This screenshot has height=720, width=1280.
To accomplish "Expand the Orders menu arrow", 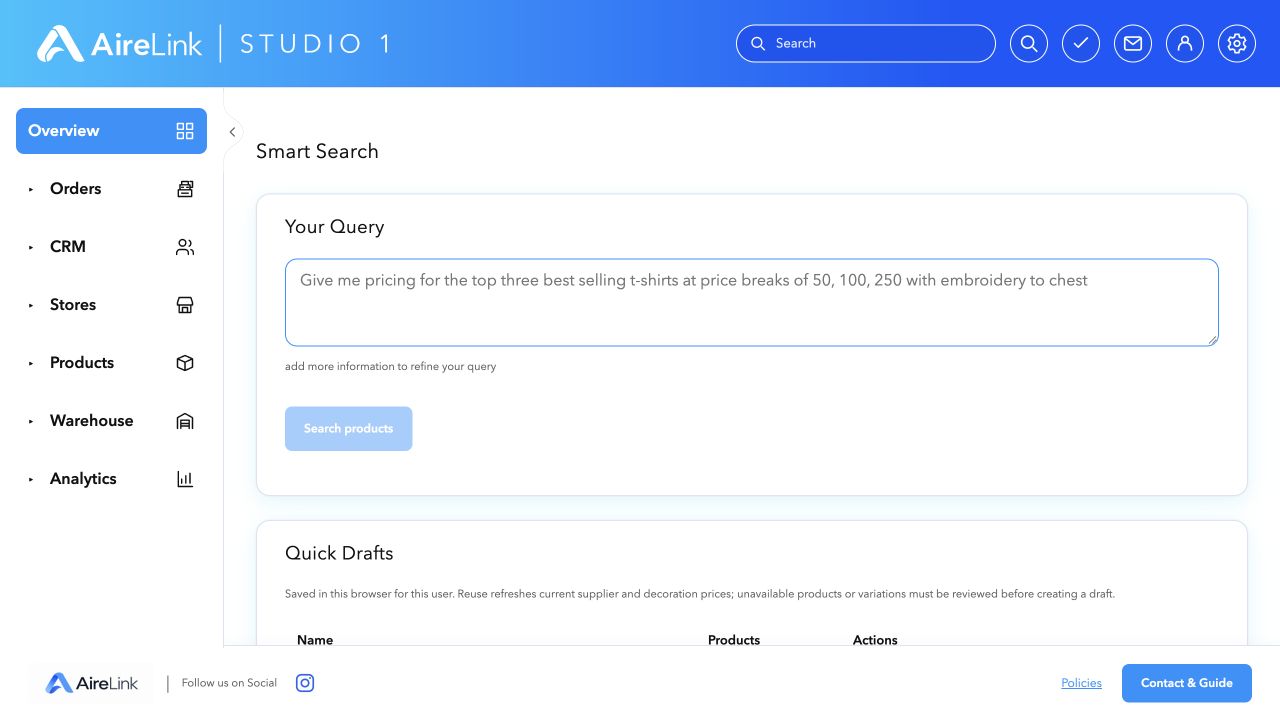I will pos(31,189).
